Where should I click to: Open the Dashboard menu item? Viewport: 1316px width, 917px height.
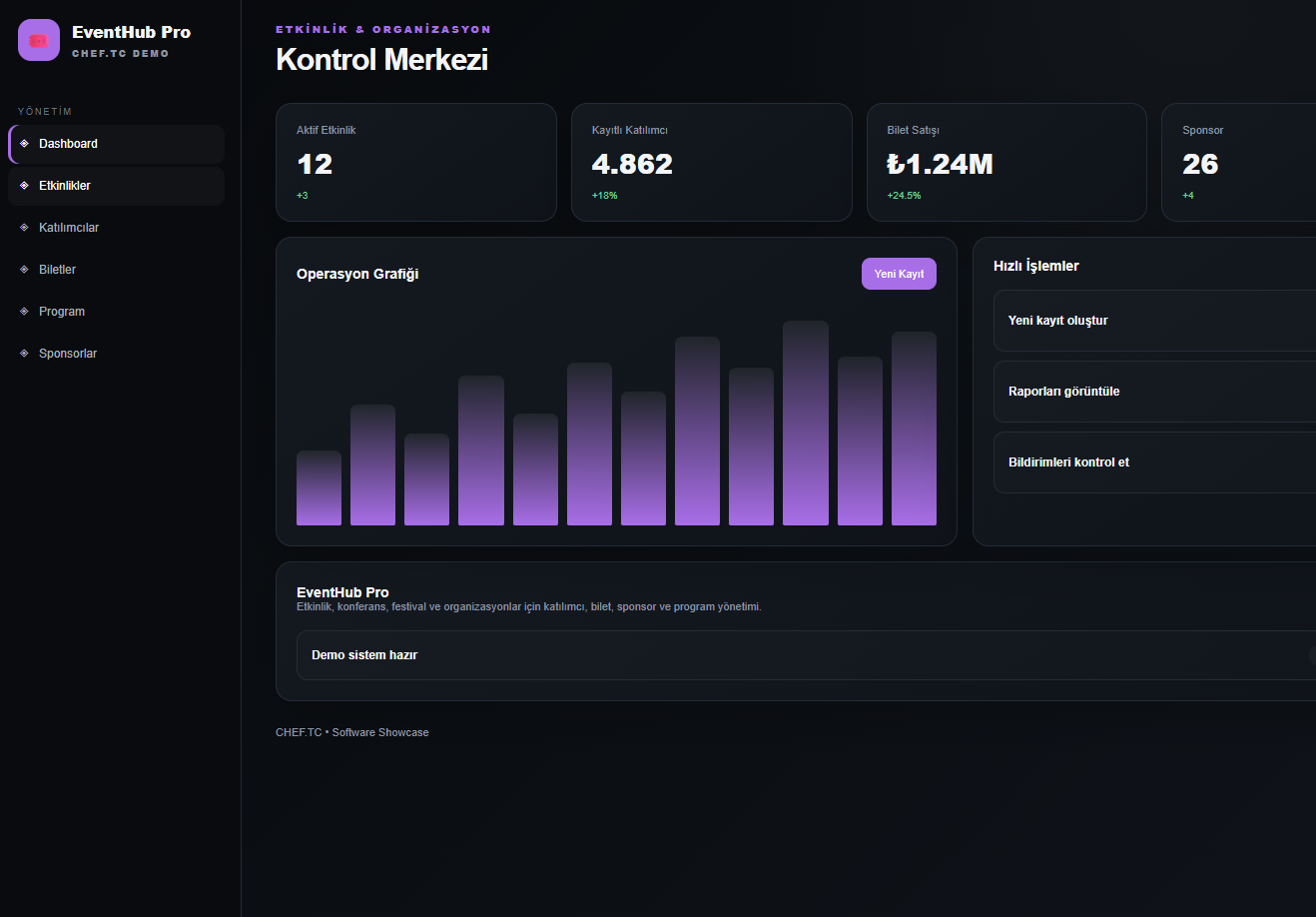tap(117, 144)
